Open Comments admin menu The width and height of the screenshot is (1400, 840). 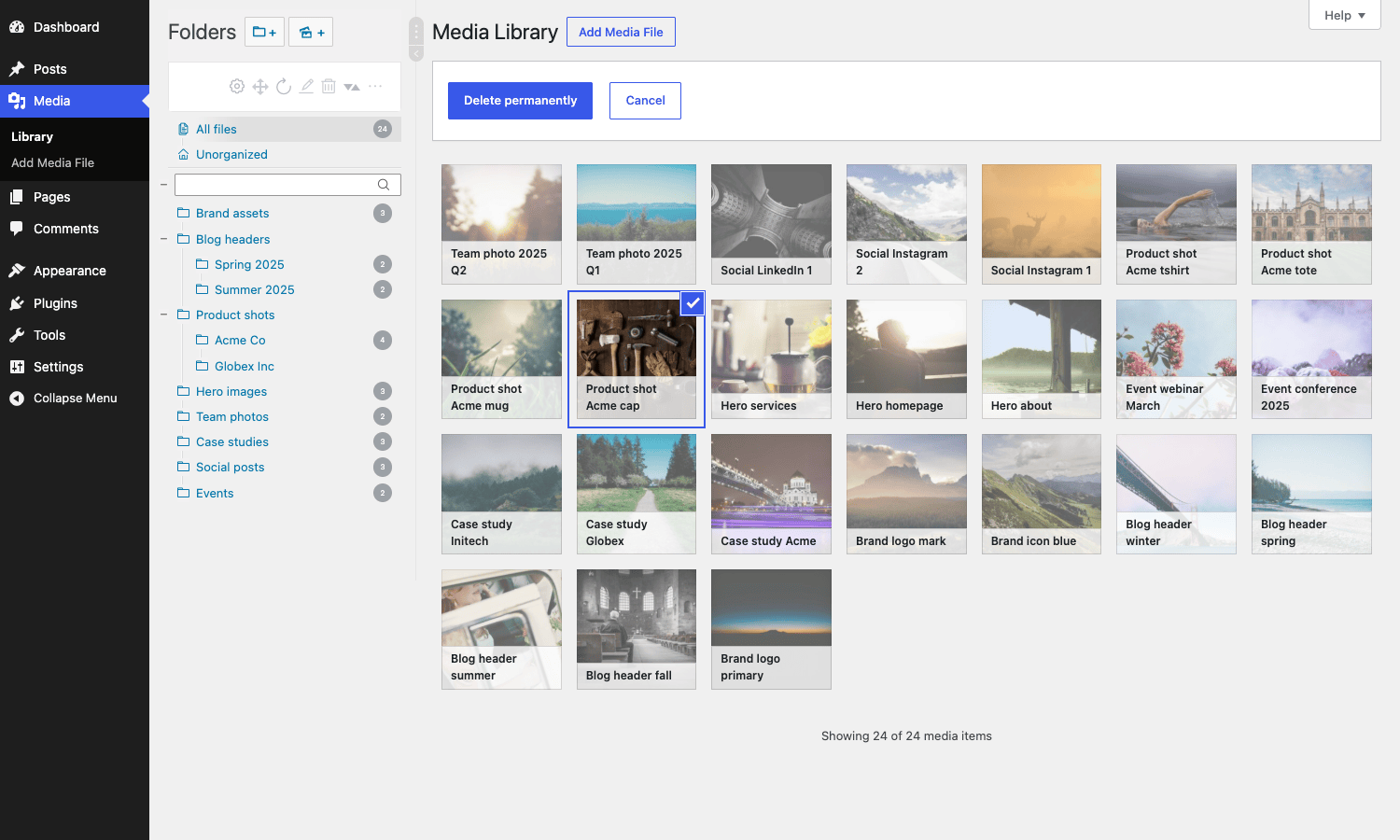pyautogui.click(x=75, y=229)
